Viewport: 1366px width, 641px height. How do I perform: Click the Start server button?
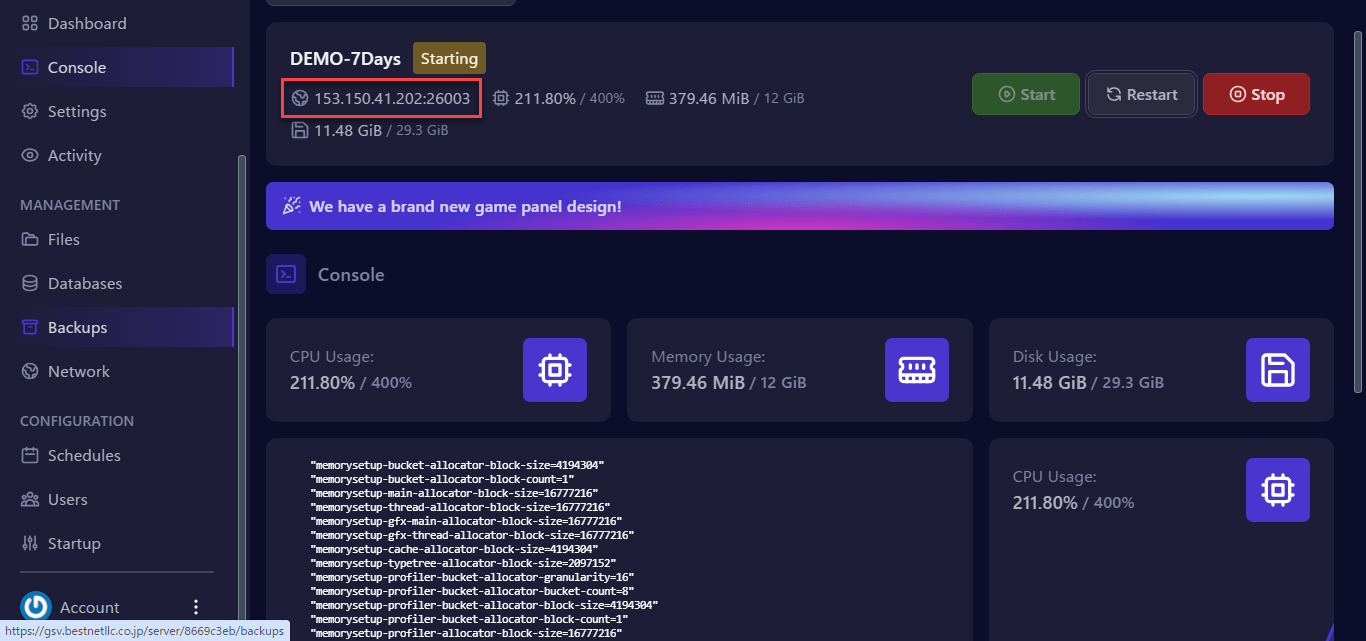point(1026,94)
